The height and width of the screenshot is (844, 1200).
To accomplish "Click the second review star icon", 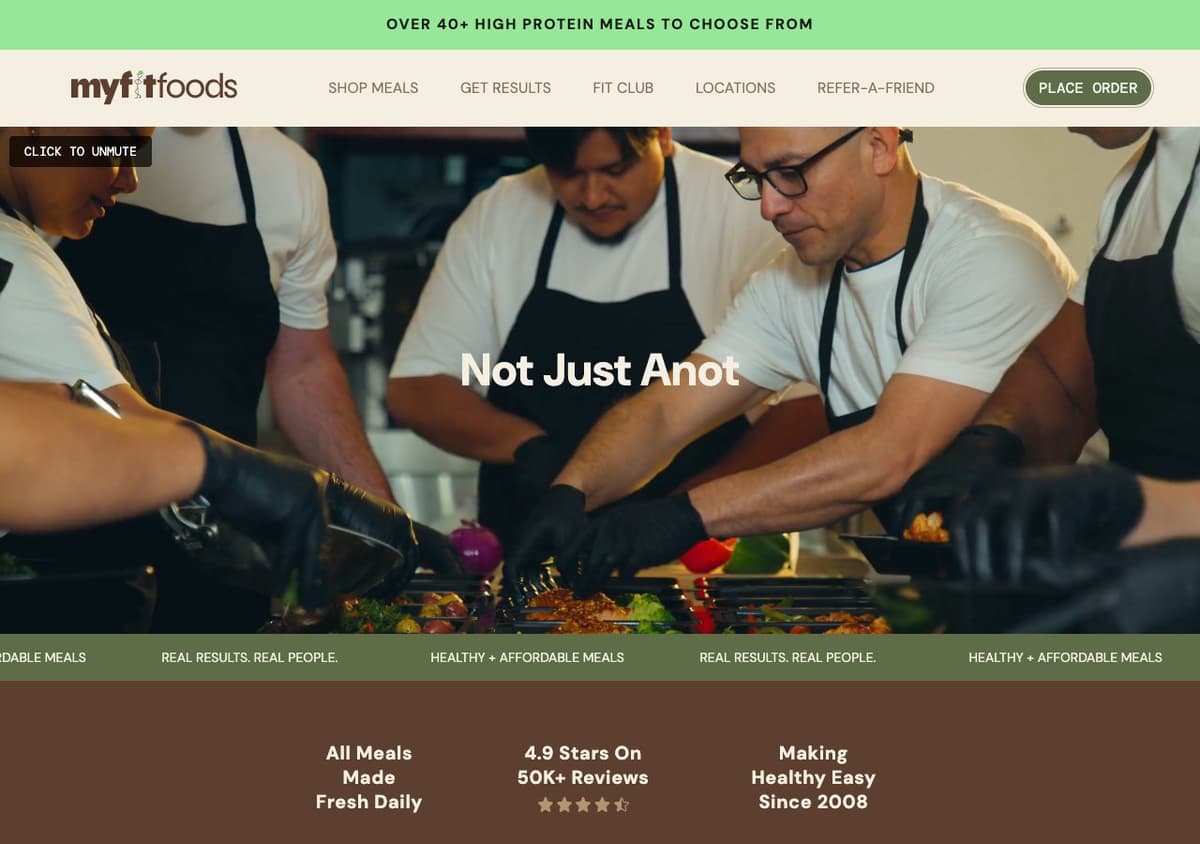I will point(564,804).
